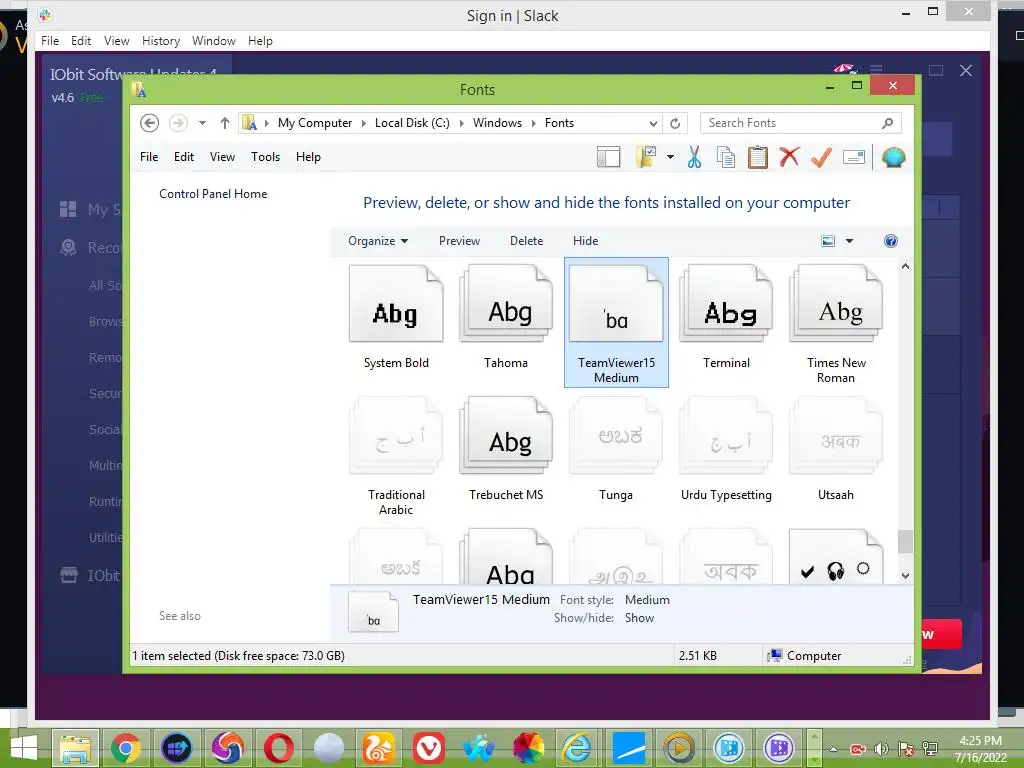Screen dimensions: 1024x768
Task: Select the Utsaah font
Action: coord(836,449)
